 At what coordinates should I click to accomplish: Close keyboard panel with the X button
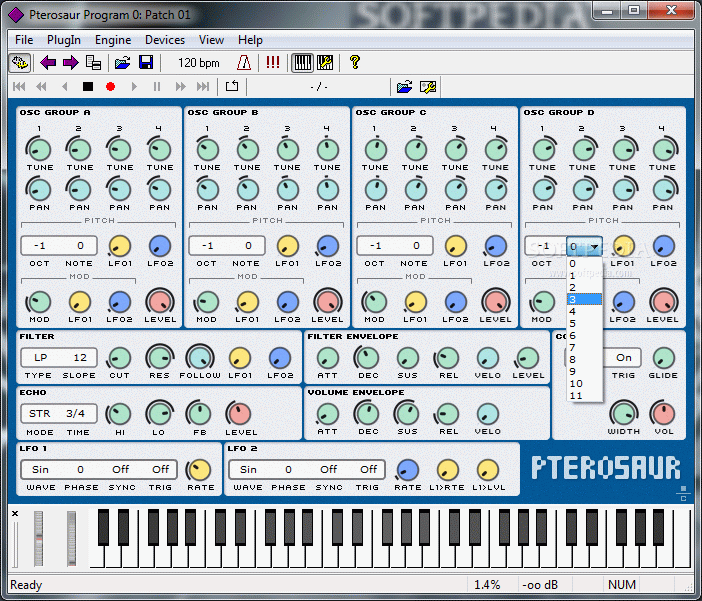coord(15,513)
